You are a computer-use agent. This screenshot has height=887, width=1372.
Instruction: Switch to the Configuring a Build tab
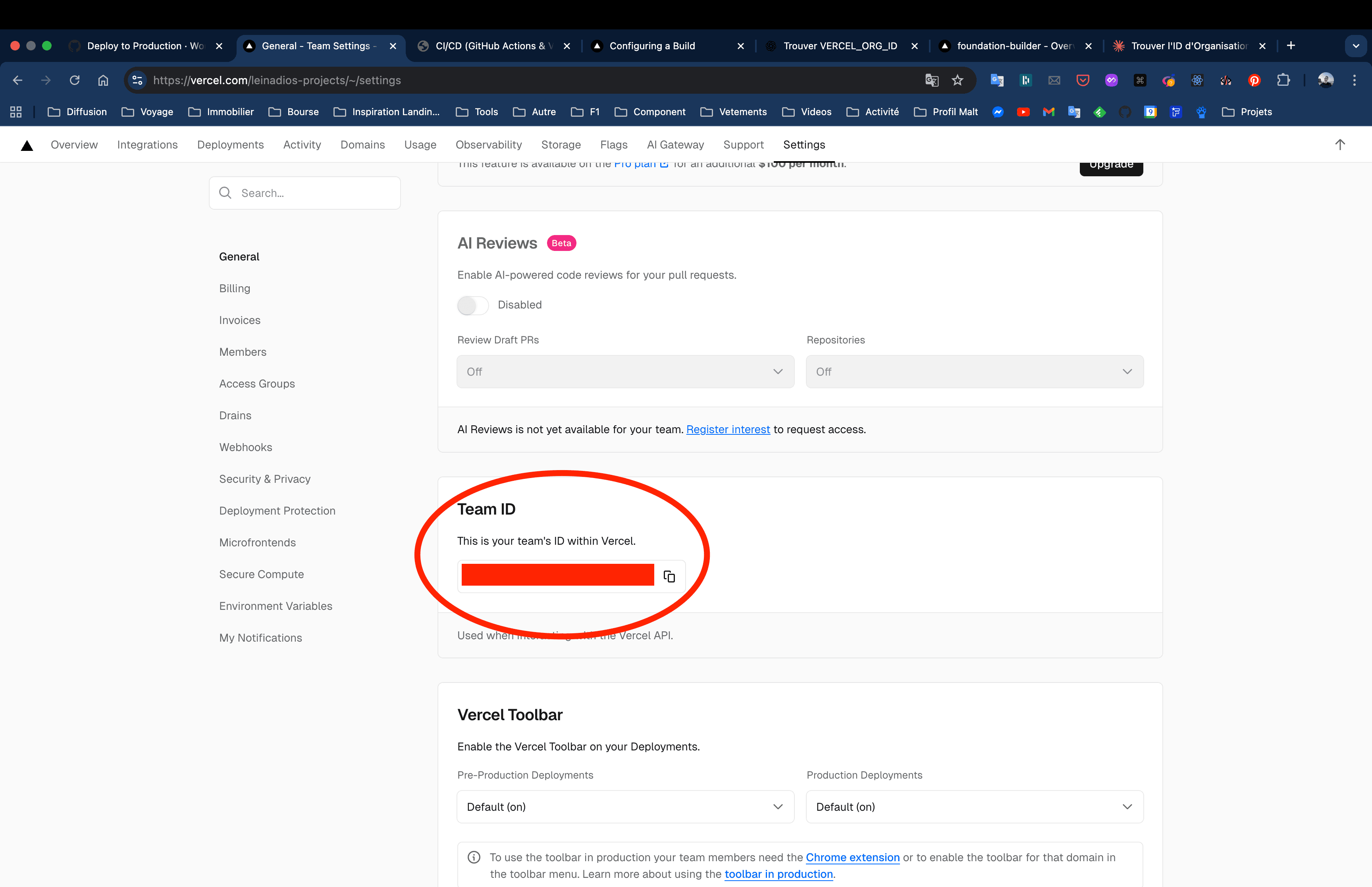[x=652, y=46]
